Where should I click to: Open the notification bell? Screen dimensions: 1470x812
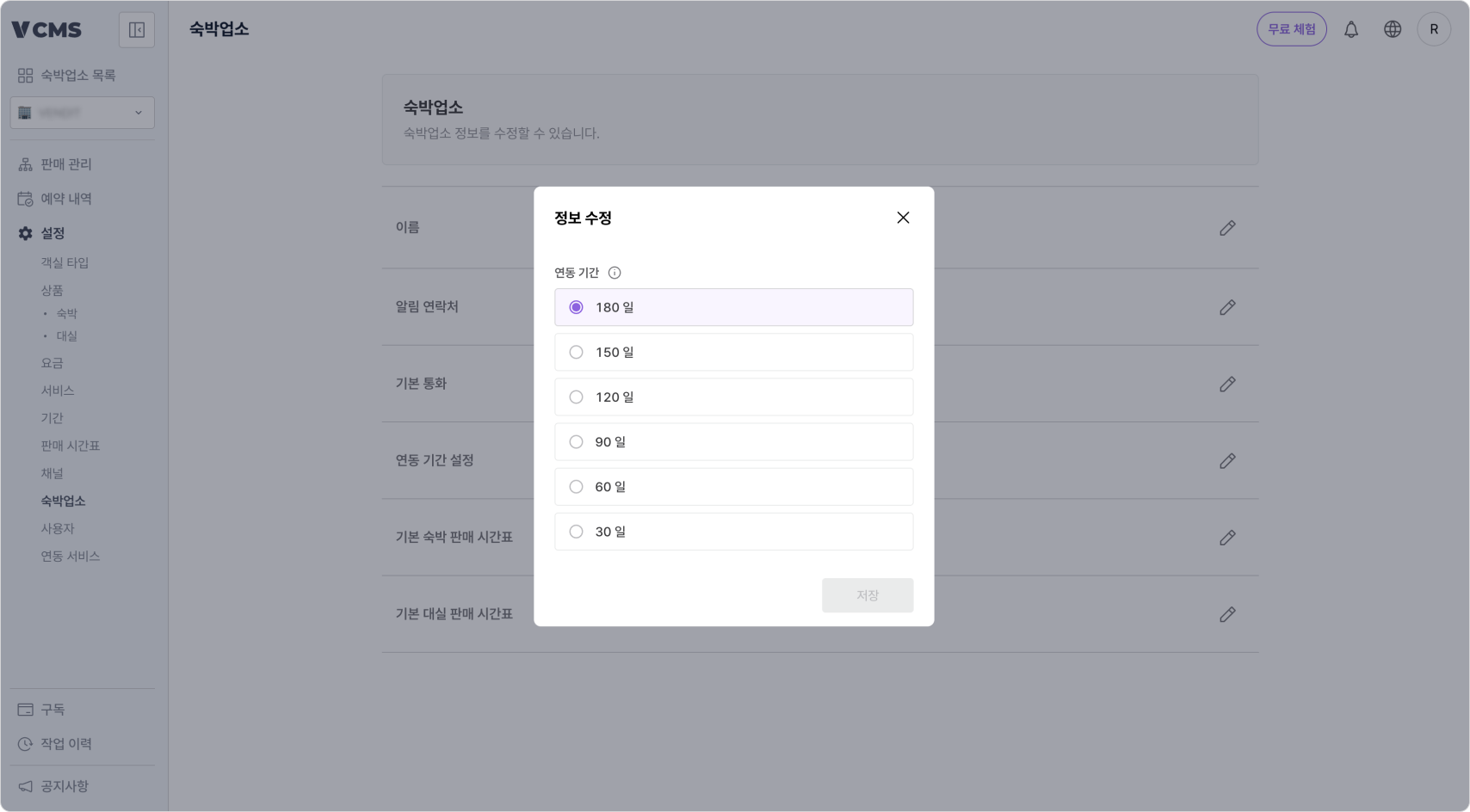[x=1351, y=28]
